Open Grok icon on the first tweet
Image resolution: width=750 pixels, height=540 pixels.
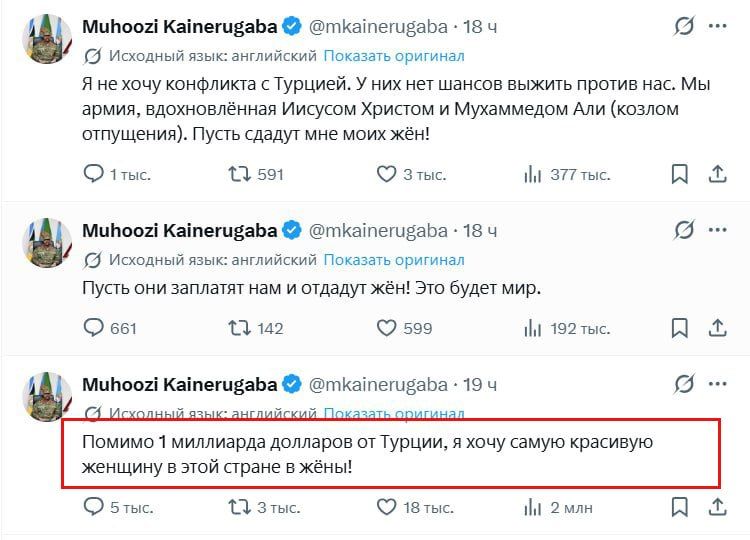pyautogui.click(x=684, y=26)
